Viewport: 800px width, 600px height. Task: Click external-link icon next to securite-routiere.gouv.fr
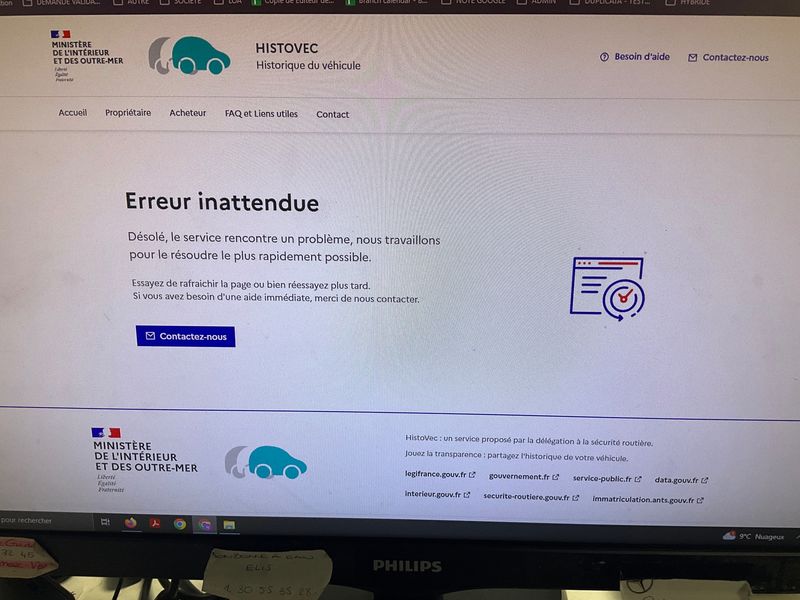tap(576, 497)
